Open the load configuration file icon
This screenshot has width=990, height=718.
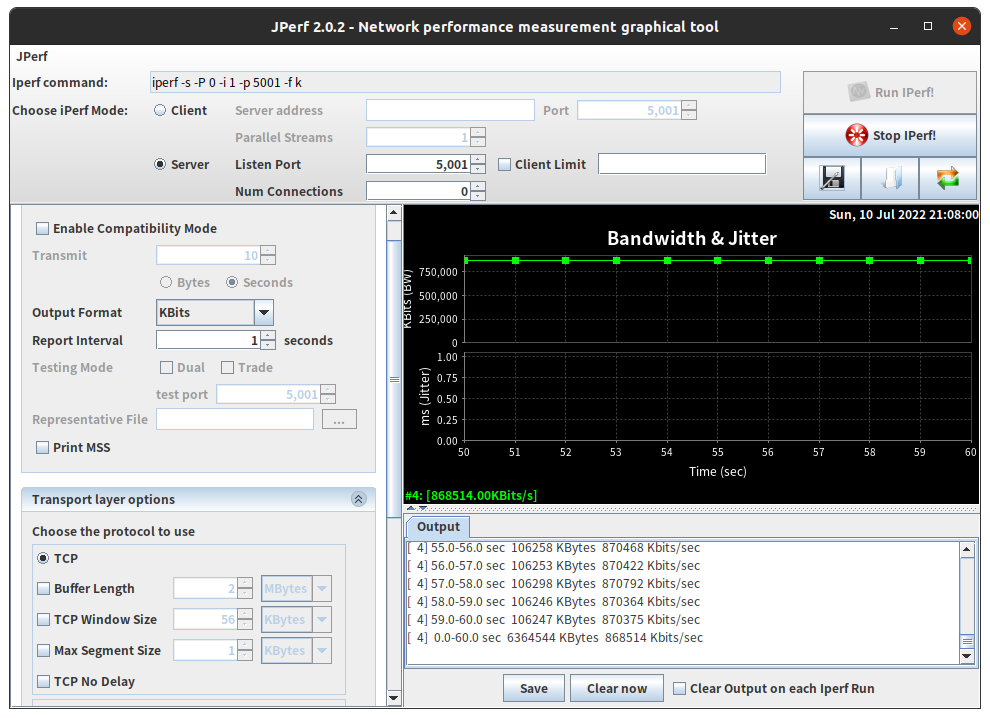(889, 178)
